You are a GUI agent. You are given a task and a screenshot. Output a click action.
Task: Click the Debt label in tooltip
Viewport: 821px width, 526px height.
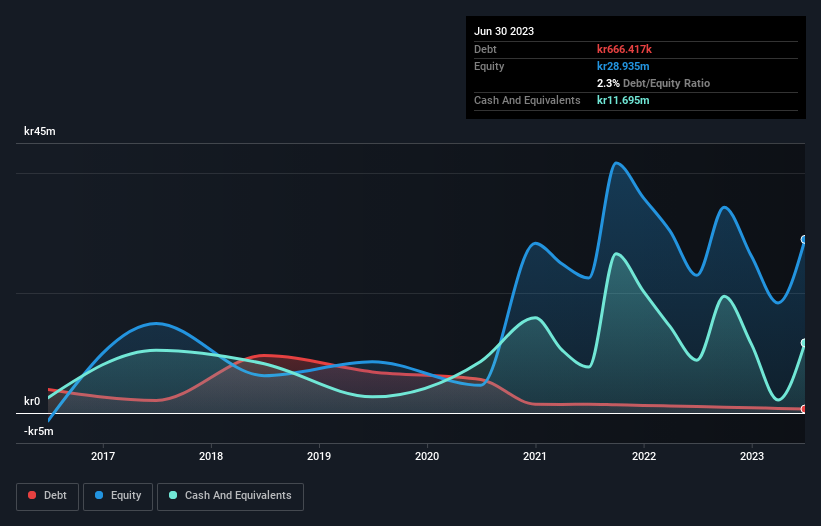485,49
